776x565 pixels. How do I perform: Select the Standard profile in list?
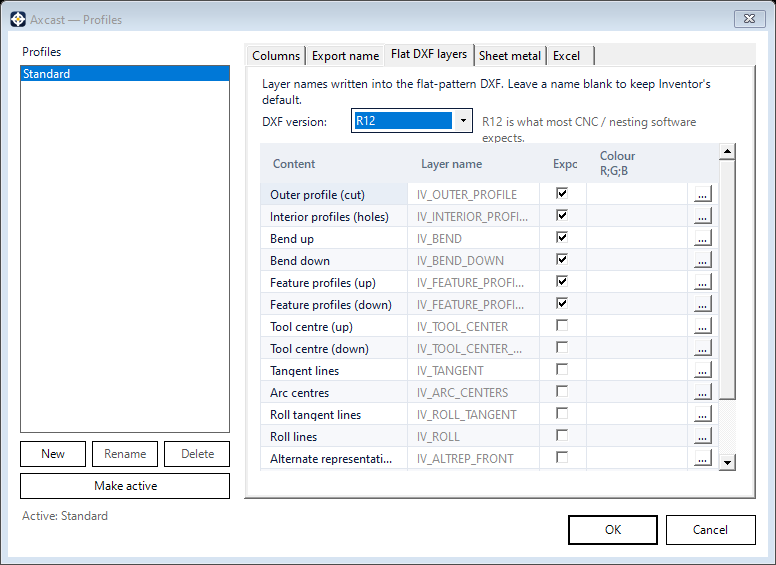tap(125, 74)
